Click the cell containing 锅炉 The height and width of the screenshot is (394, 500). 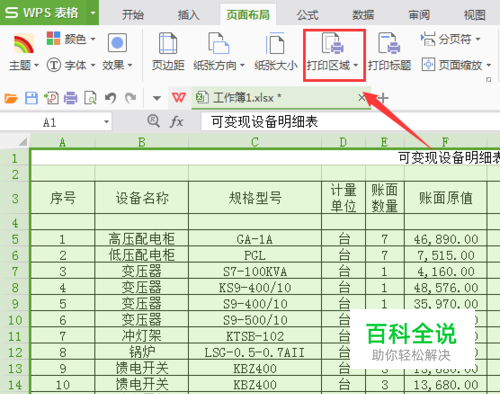[x=142, y=352]
